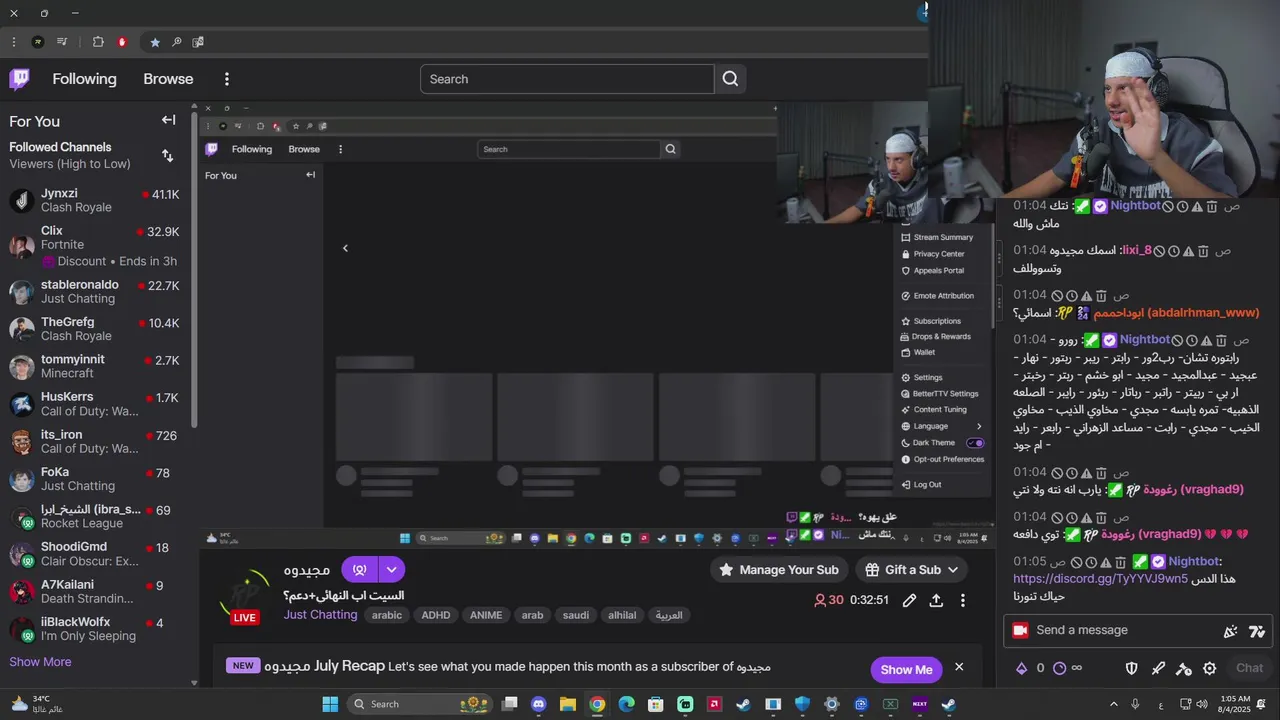Select Subscriptions in mirrored menu

tap(937, 321)
